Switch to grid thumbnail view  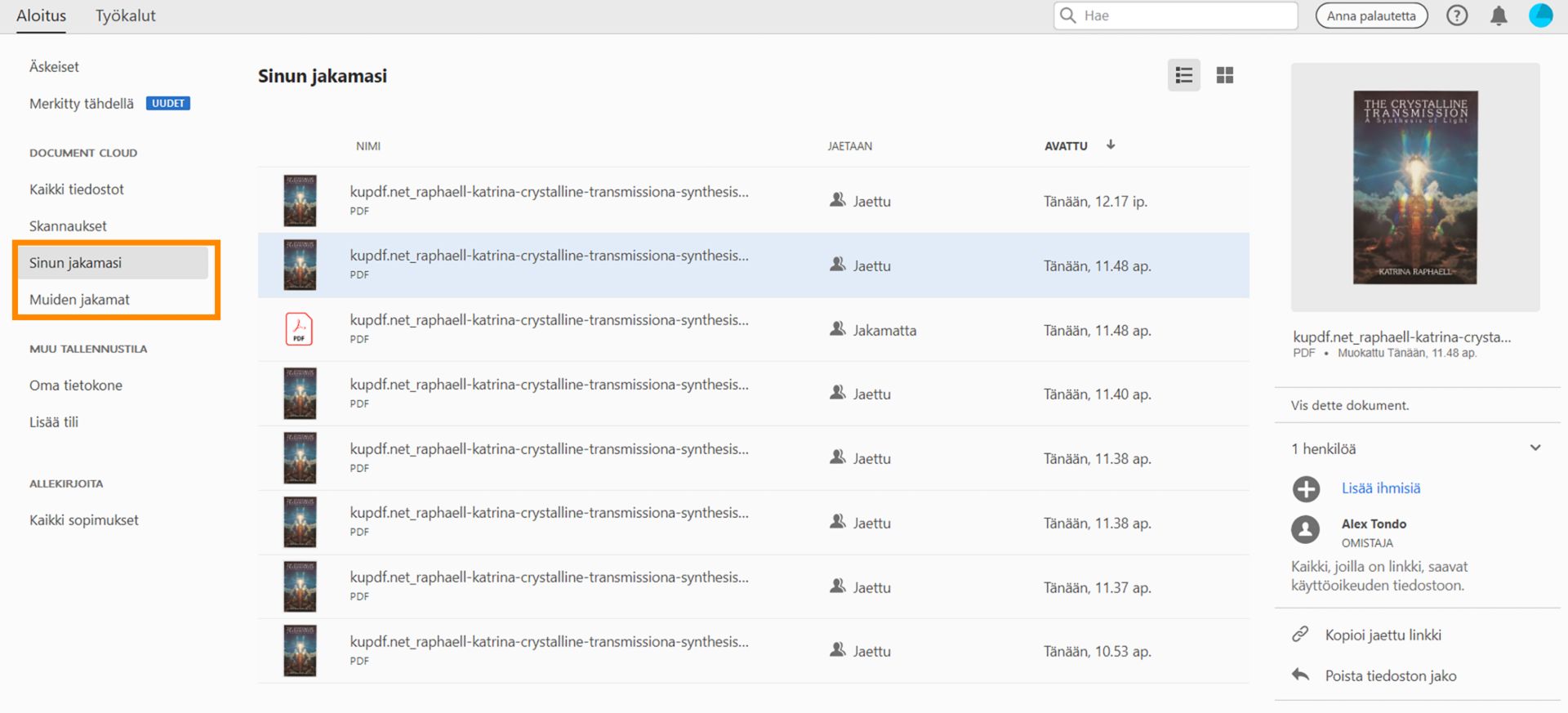tap(1224, 76)
